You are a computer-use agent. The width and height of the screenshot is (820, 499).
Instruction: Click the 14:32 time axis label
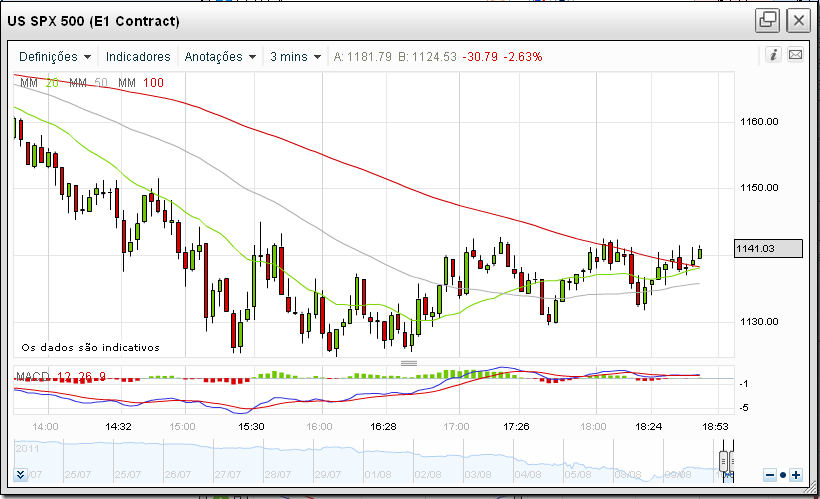coord(118,427)
